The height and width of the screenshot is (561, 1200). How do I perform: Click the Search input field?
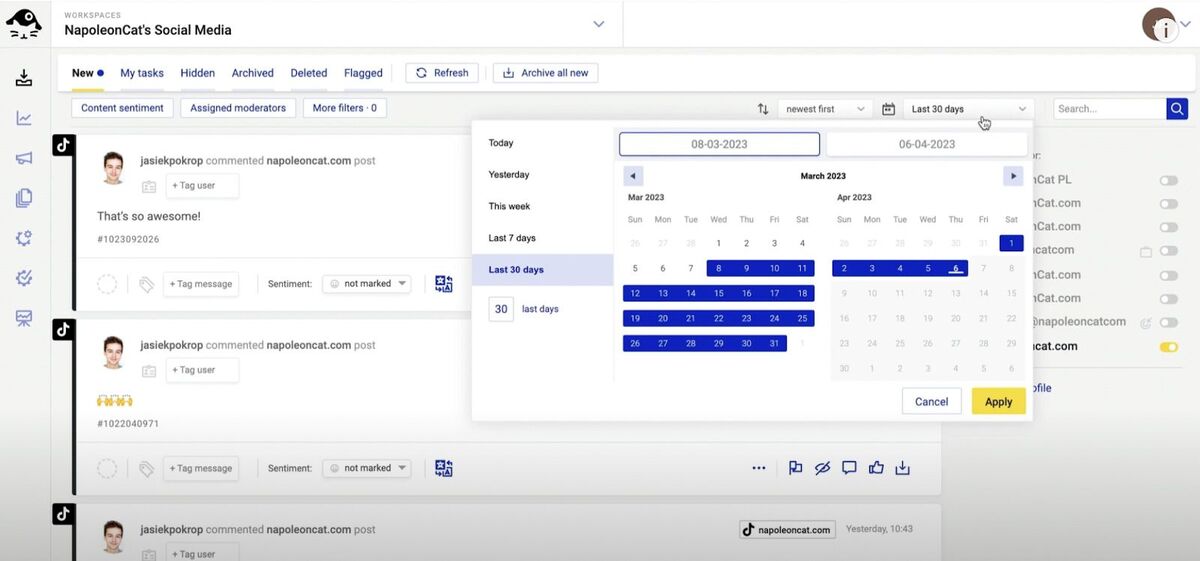click(1110, 109)
